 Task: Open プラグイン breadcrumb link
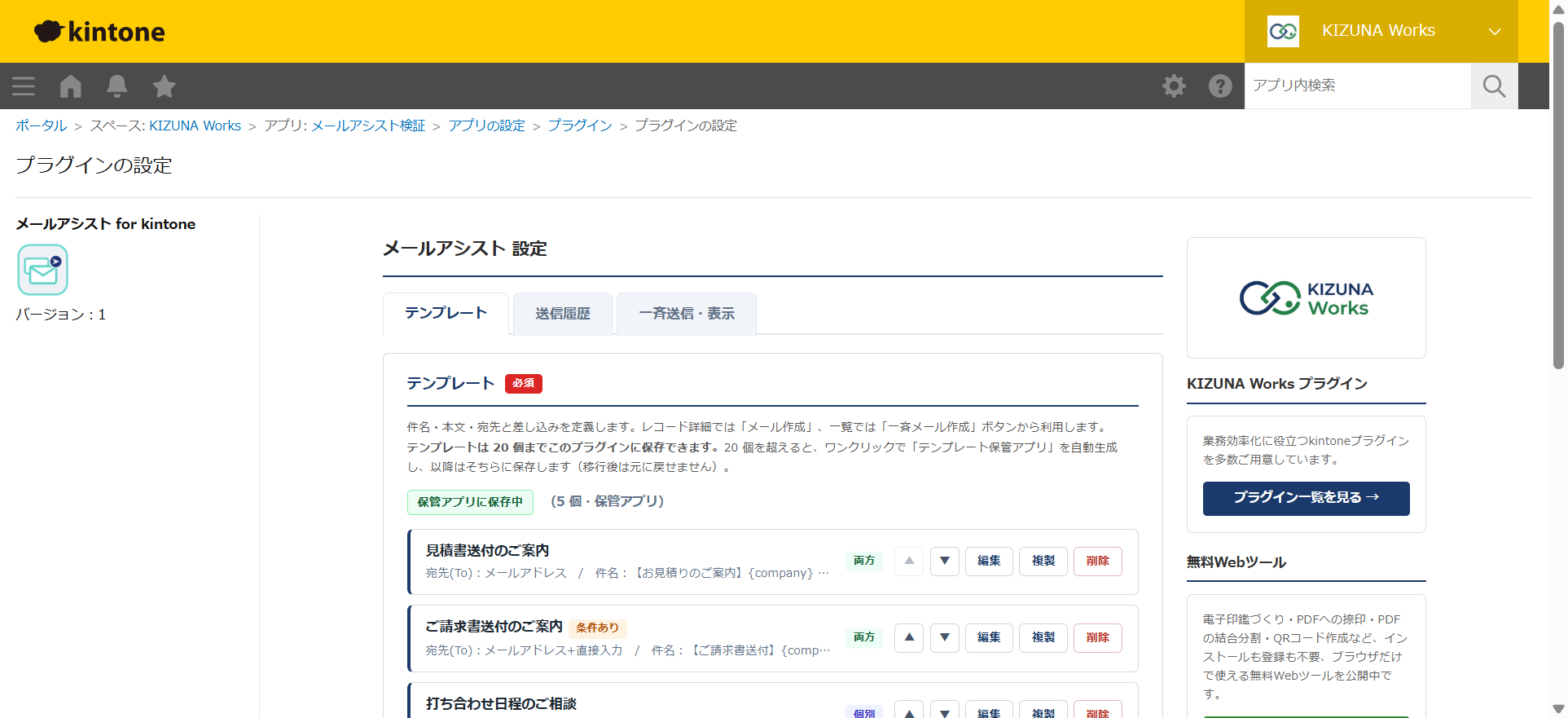(580, 126)
